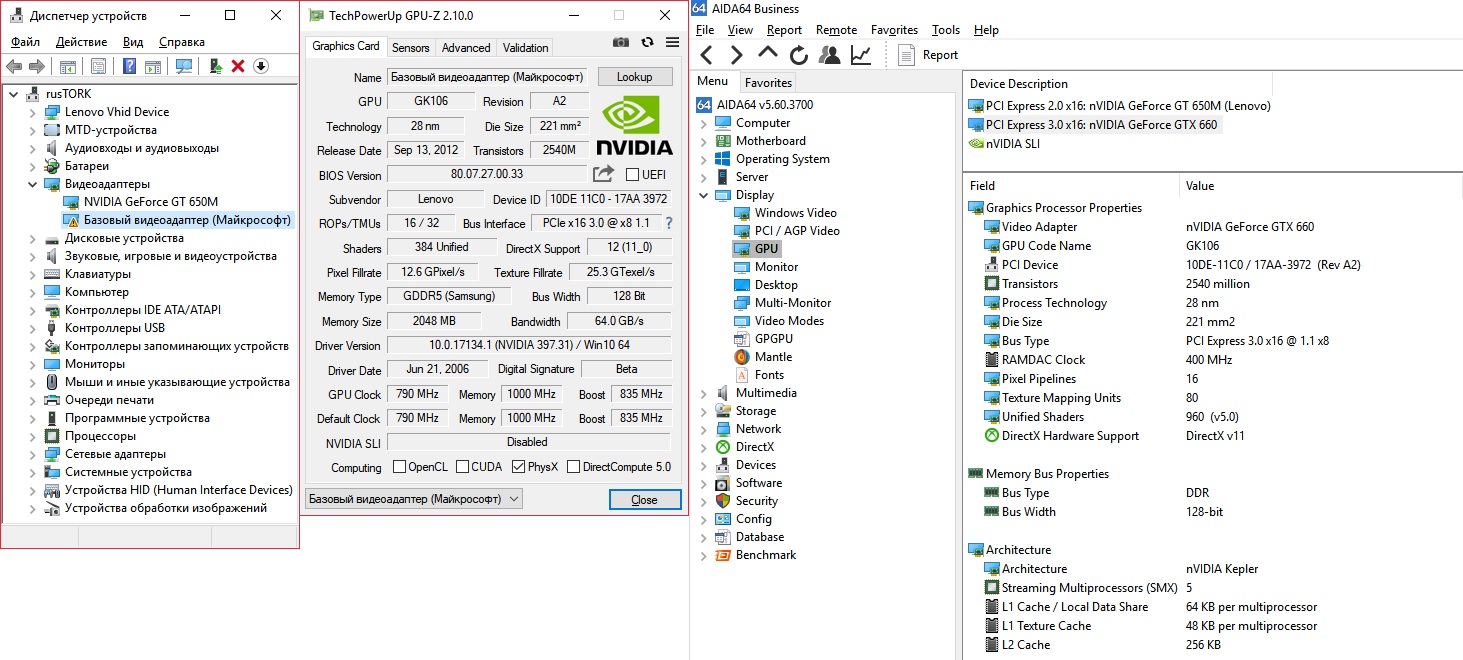The image size is (1463, 660).
Task: Open Favorites tab in AIDA64 left panel
Action: 768,83
